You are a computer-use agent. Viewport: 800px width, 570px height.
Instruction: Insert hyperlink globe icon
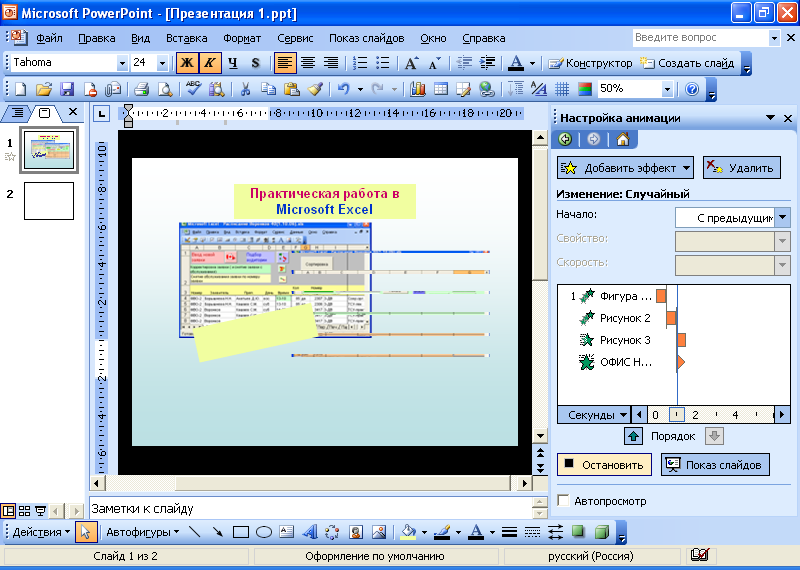point(487,89)
